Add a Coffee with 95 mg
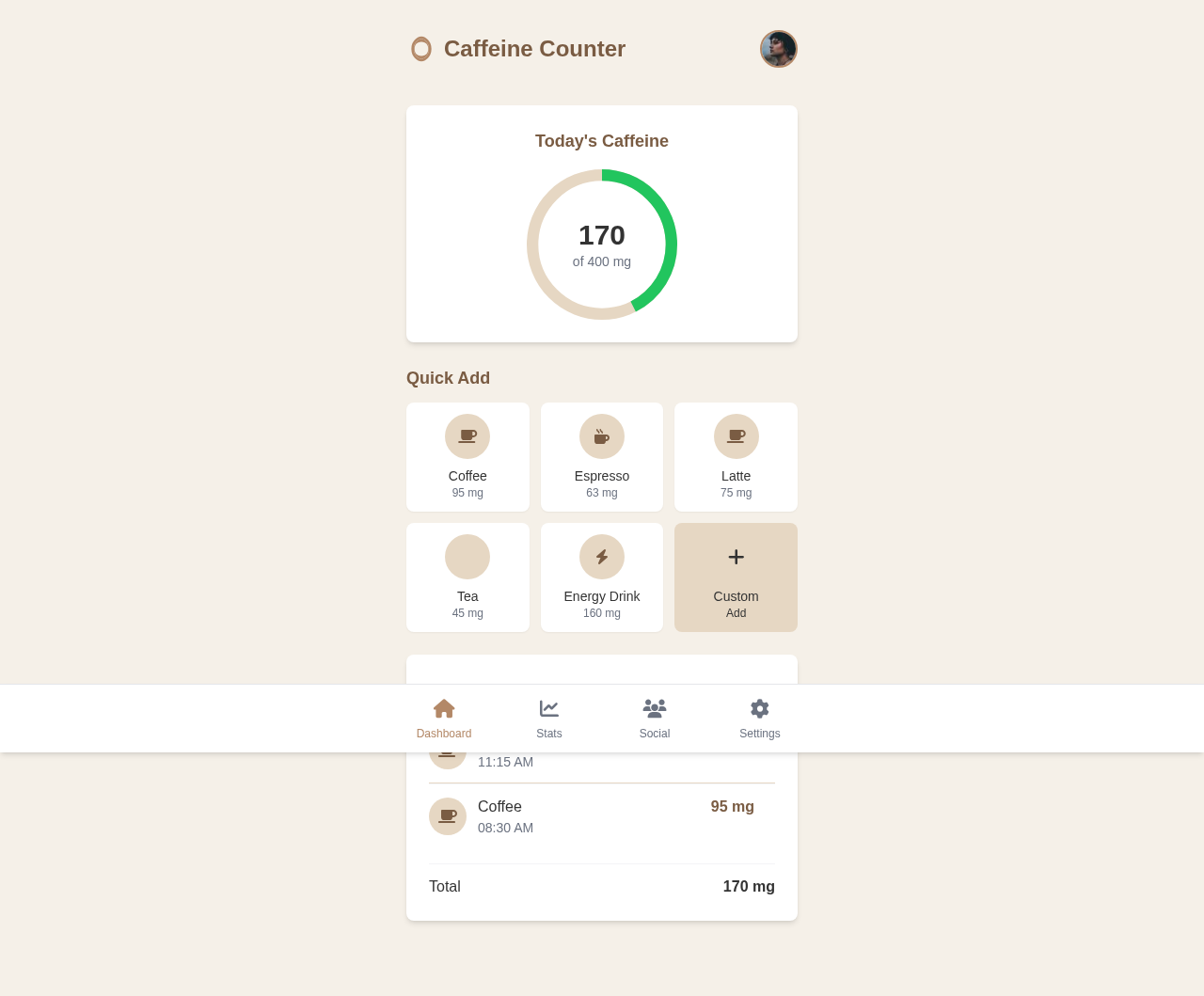This screenshot has width=1204, height=996. (x=467, y=456)
